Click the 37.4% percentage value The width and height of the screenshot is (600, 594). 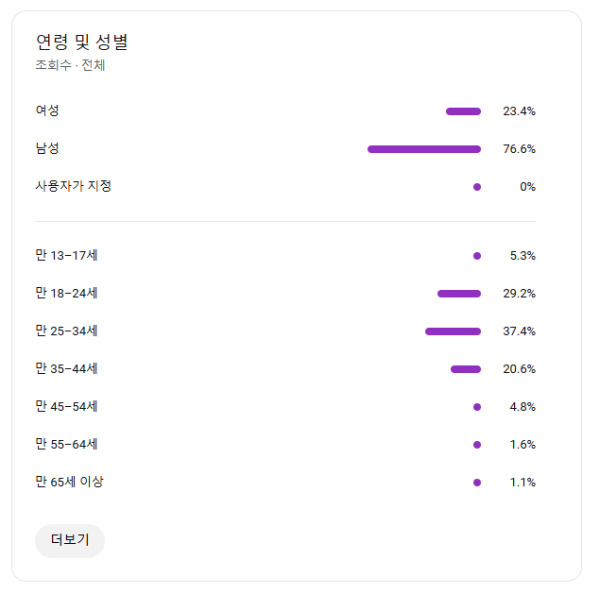coord(519,331)
